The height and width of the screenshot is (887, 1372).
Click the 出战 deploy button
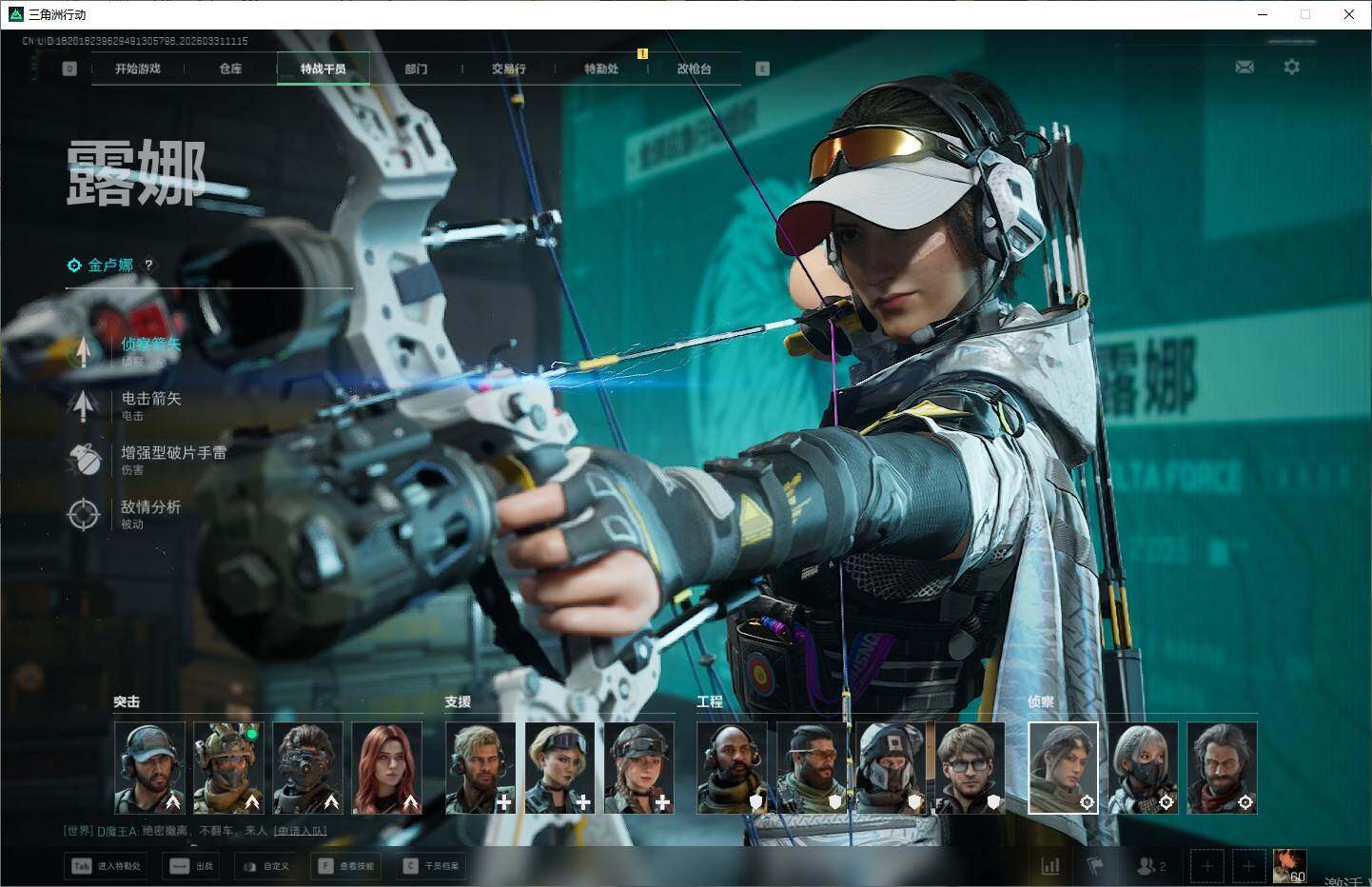click(x=191, y=866)
